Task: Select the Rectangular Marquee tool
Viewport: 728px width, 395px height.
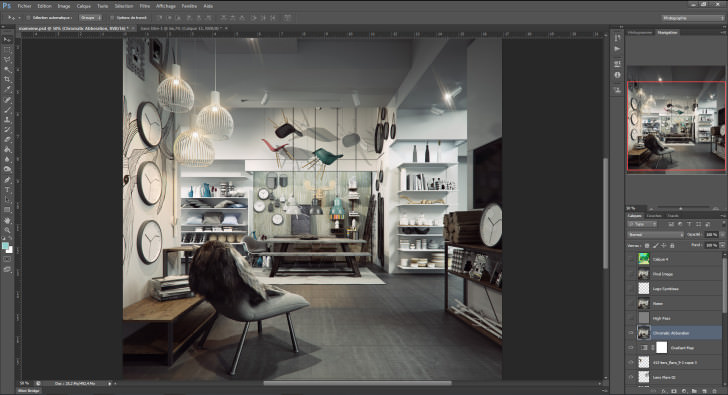Action: tap(7, 50)
